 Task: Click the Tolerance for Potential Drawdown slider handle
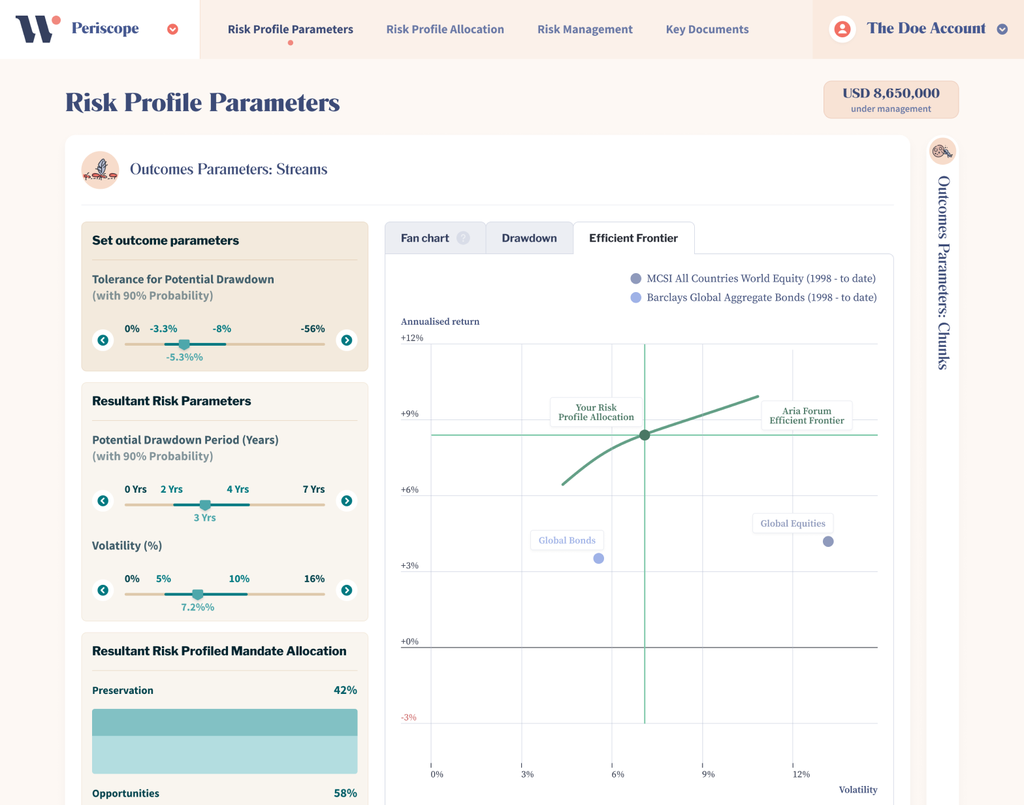(x=184, y=344)
